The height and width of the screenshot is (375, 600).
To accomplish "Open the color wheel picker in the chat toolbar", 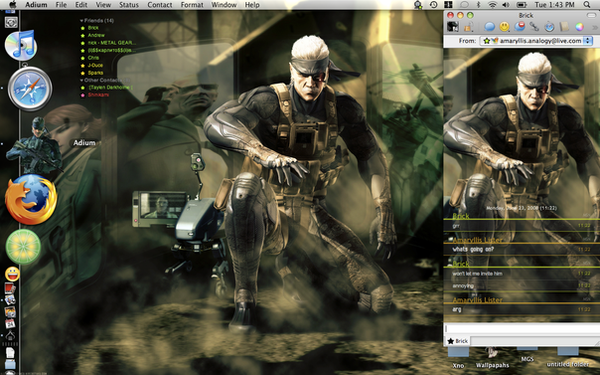I will [579, 27].
